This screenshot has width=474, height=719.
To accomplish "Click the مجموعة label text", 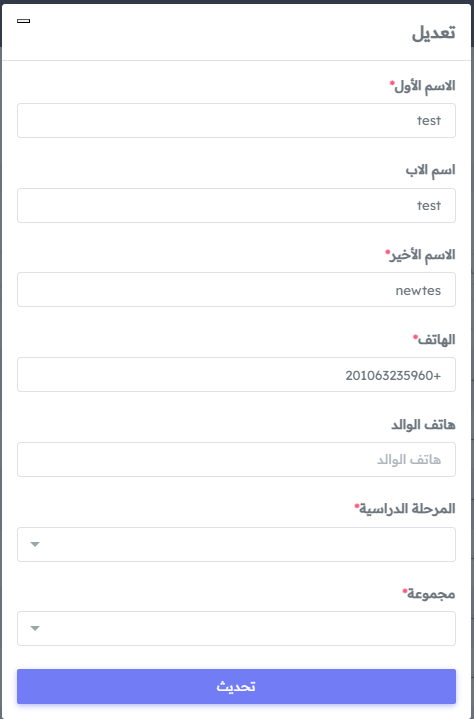I will (x=431, y=594).
